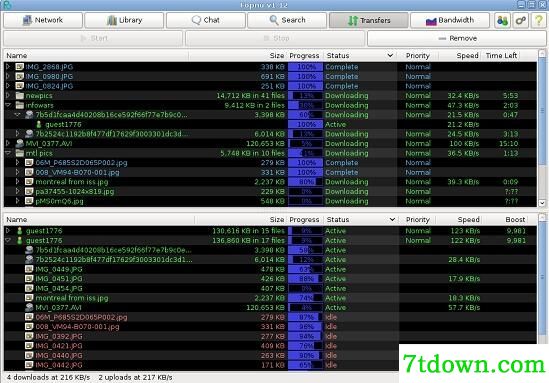Open the Bandwidth tab

coord(450,20)
